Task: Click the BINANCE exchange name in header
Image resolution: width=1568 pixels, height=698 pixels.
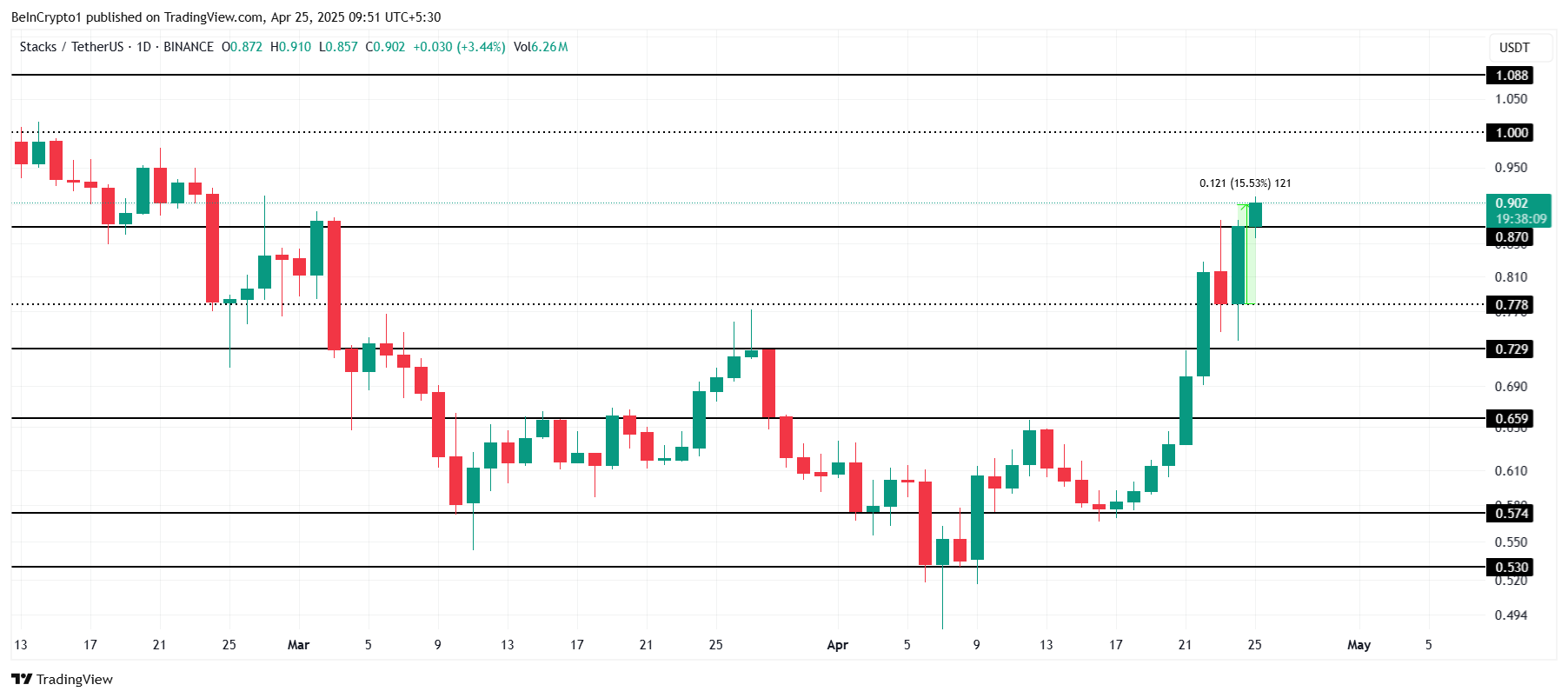Action: (189, 47)
